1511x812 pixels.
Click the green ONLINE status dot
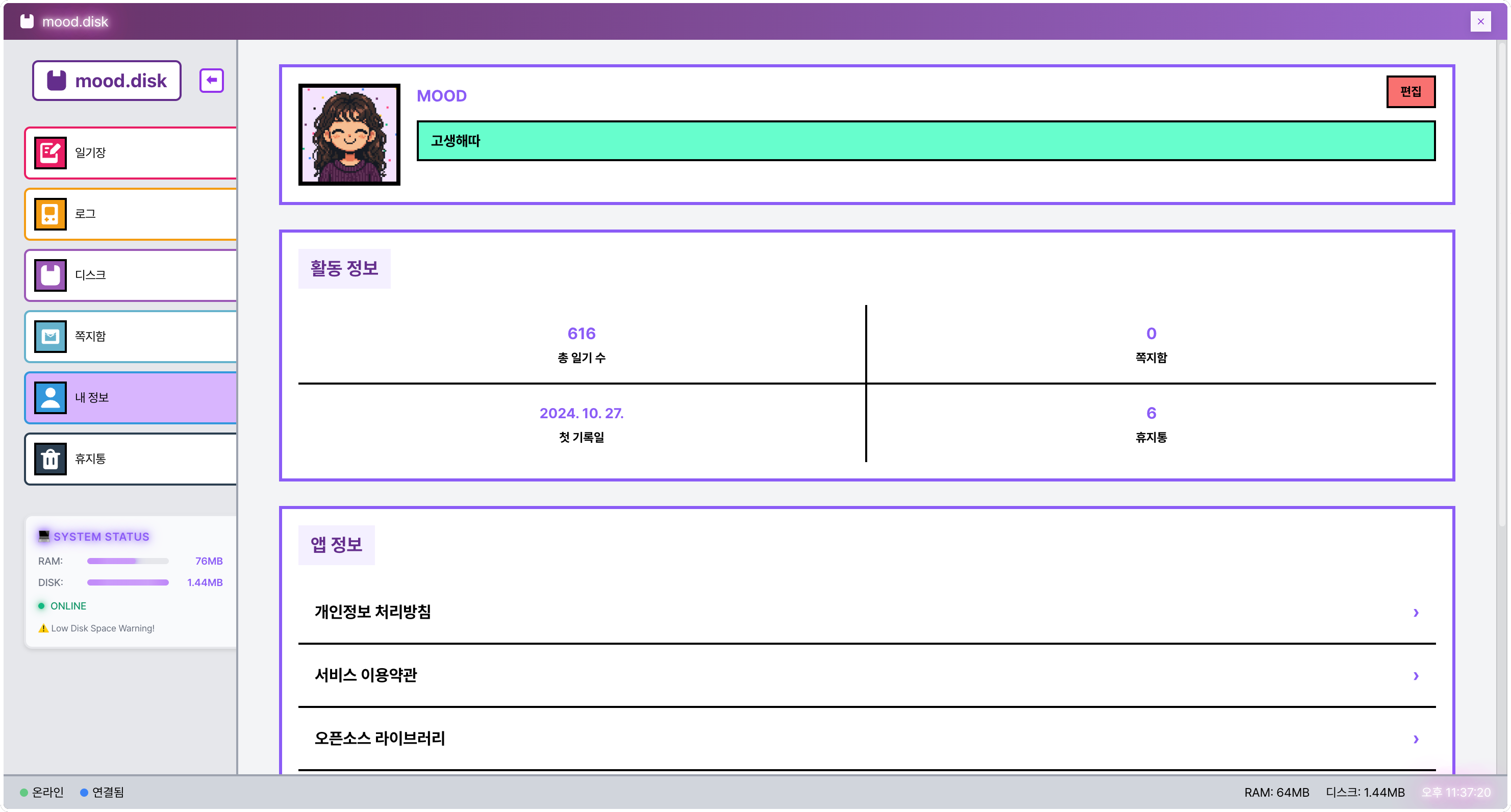click(41, 605)
